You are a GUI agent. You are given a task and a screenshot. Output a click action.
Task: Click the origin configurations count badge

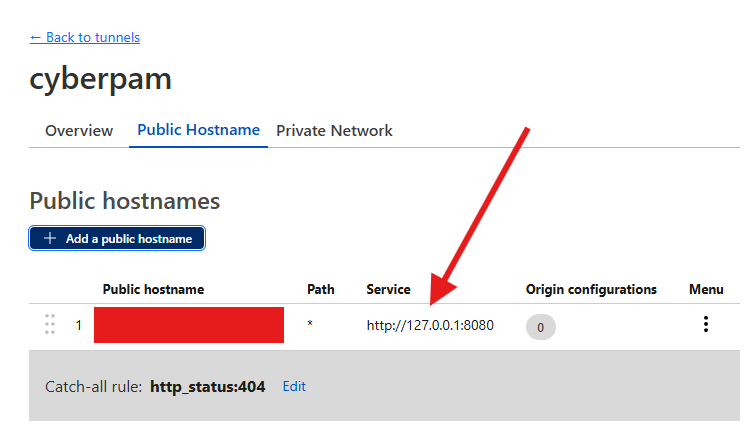pos(540,326)
